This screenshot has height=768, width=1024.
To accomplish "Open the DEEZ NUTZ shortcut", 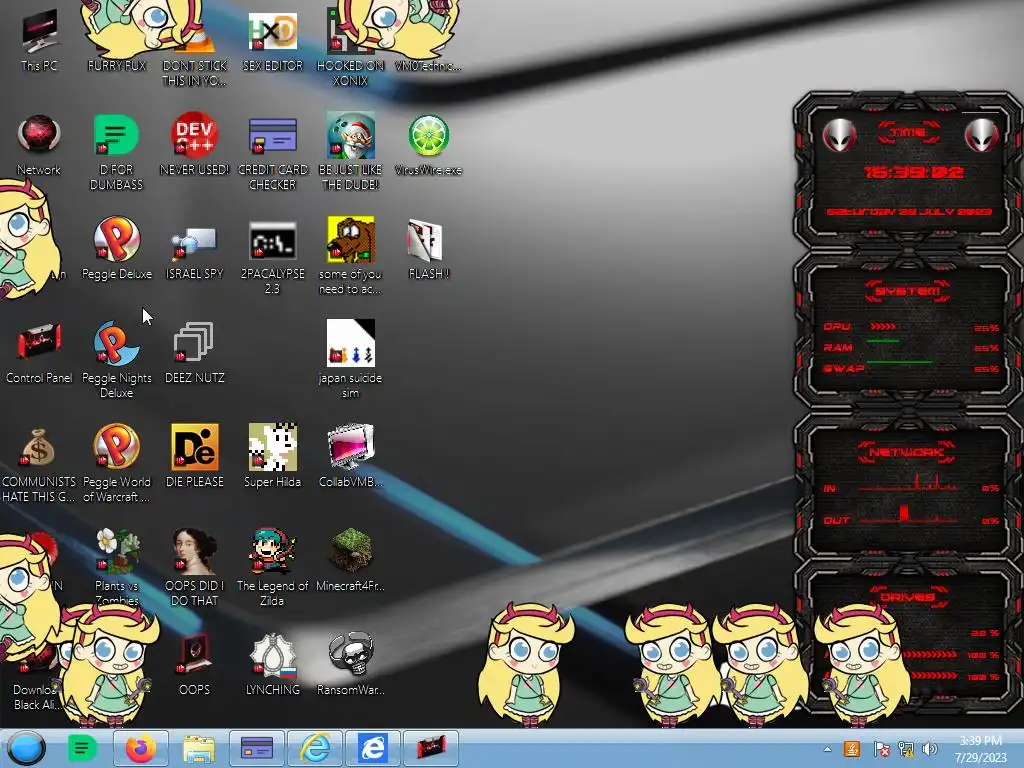I will (x=195, y=353).
